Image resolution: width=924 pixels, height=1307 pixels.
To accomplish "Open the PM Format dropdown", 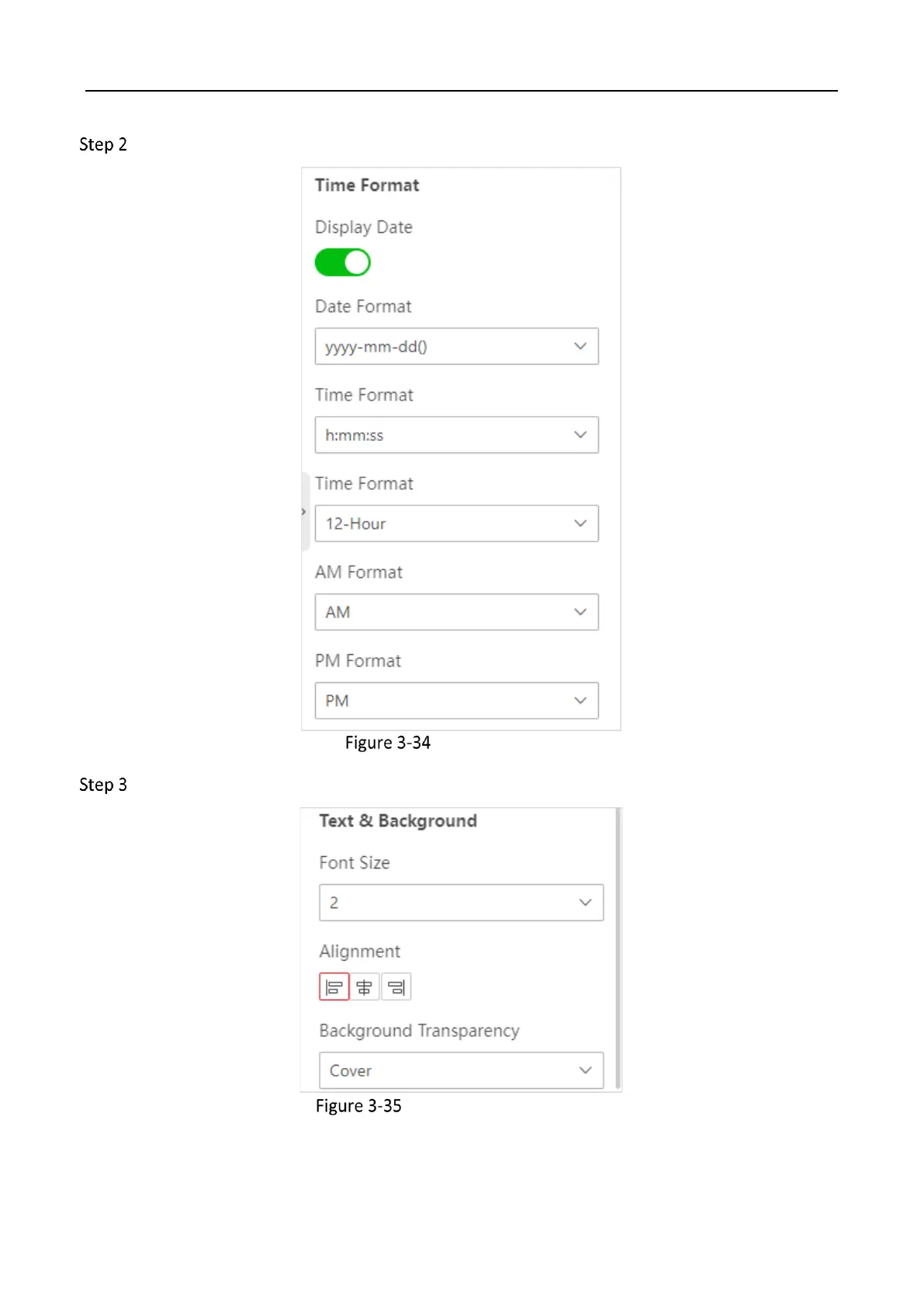I will [456, 700].
